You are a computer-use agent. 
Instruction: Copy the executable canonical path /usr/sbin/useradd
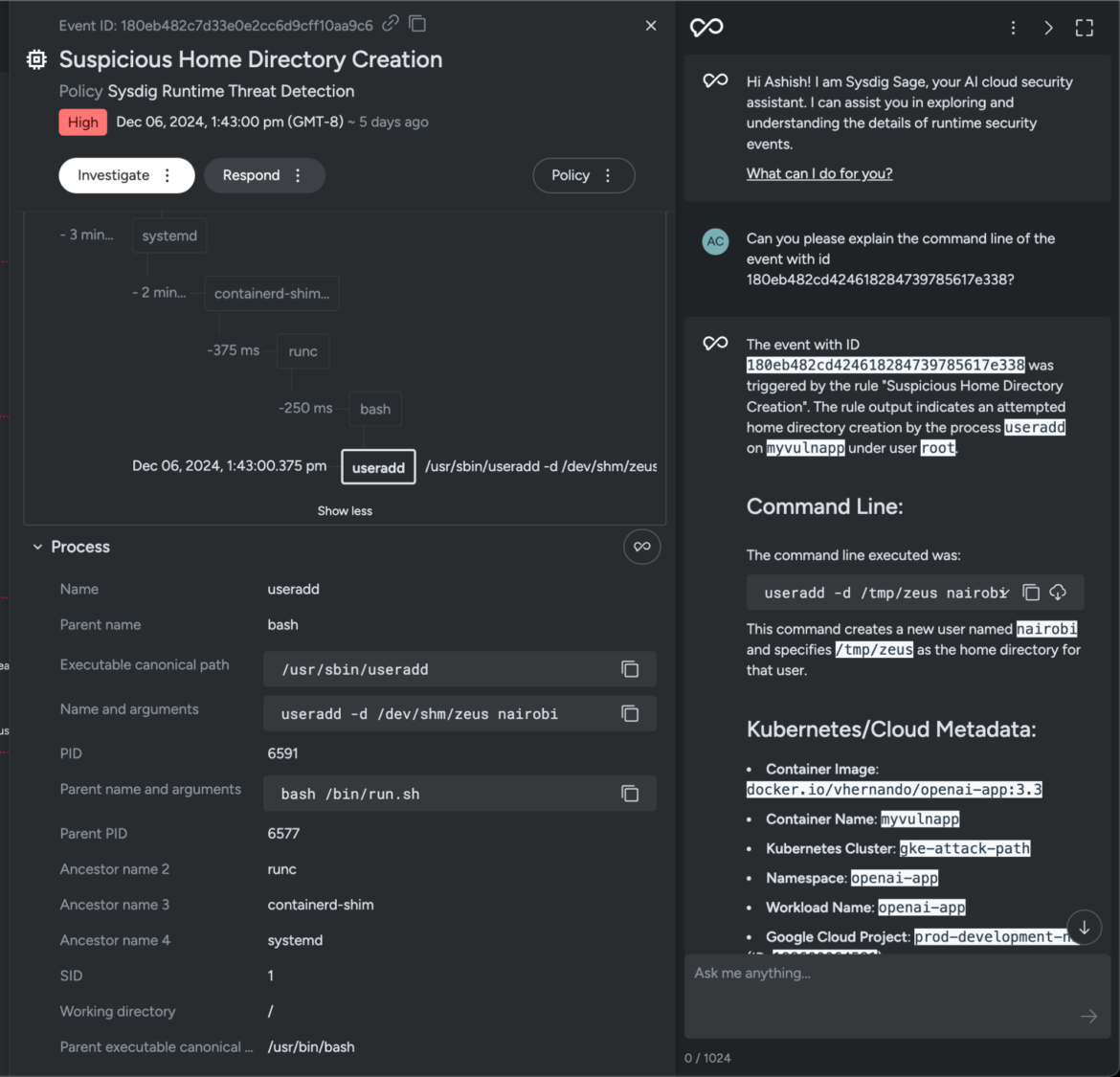point(629,669)
